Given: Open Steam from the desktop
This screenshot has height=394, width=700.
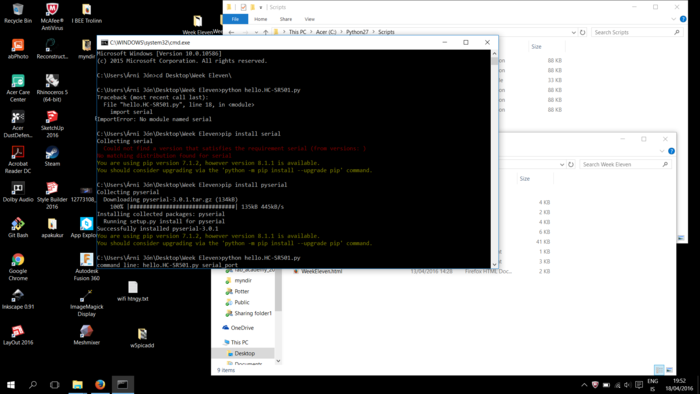Looking at the screenshot, I should pos(52,156).
